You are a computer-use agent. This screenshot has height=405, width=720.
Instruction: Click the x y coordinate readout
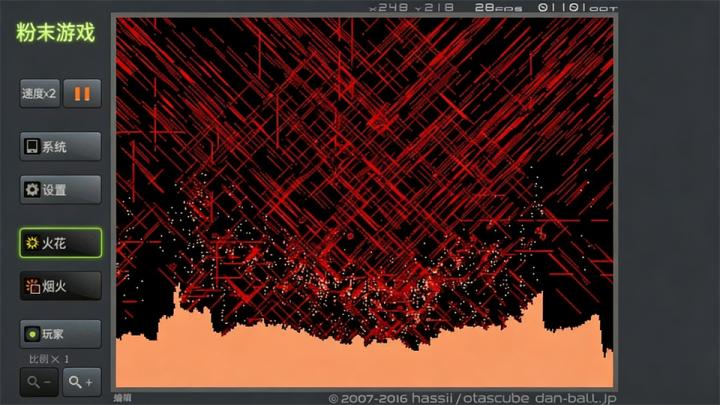(x=412, y=8)
